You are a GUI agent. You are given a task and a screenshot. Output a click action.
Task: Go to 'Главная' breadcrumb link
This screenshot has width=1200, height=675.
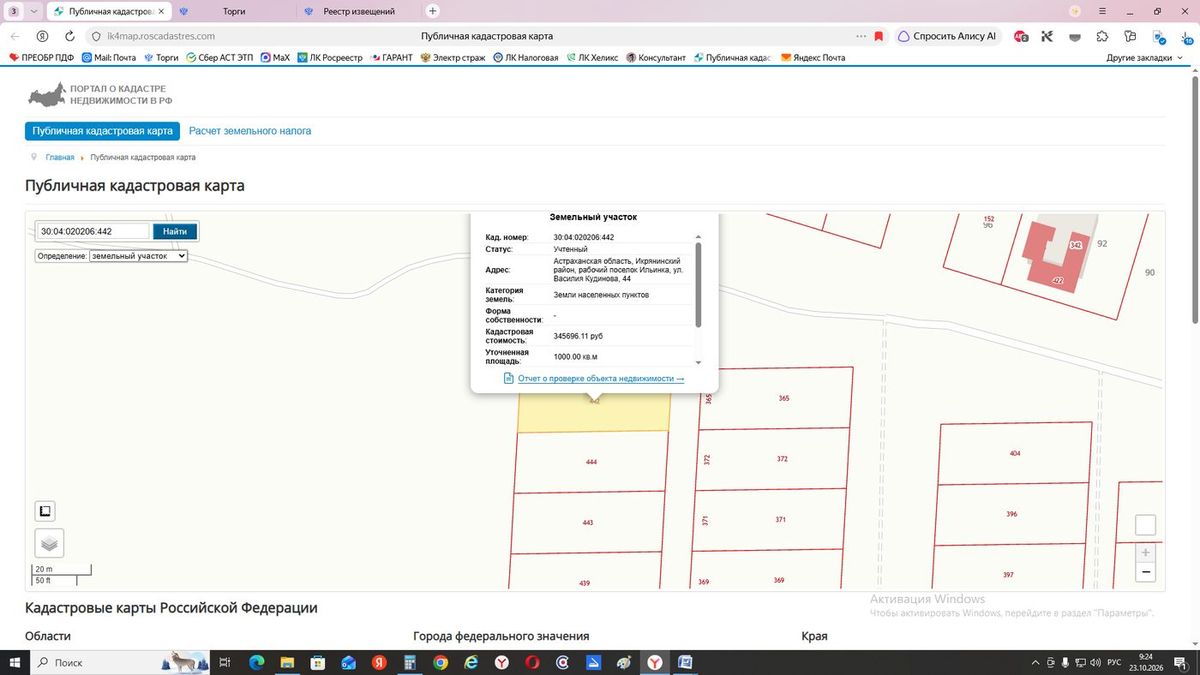click(x=60, y=158)
